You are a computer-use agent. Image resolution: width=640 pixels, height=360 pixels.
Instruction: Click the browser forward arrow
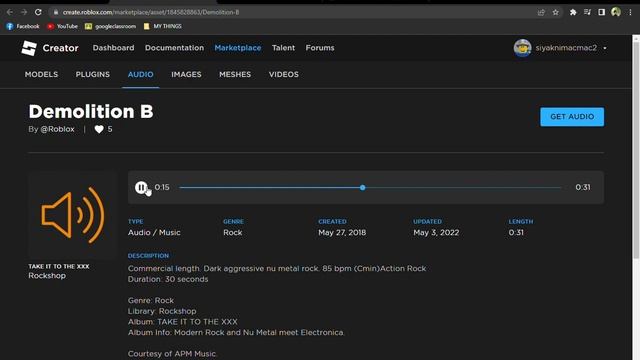[24, 12]
